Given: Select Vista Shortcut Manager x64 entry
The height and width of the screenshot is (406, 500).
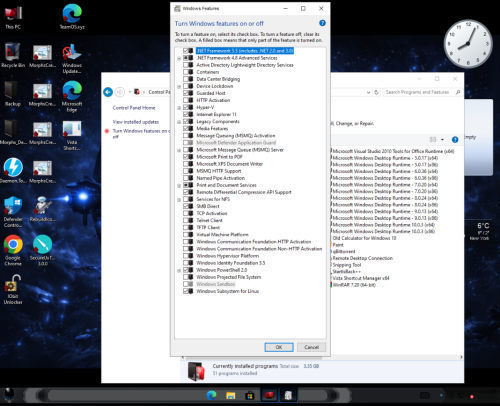Looking at the screenshot, I should tap(361, 278).
